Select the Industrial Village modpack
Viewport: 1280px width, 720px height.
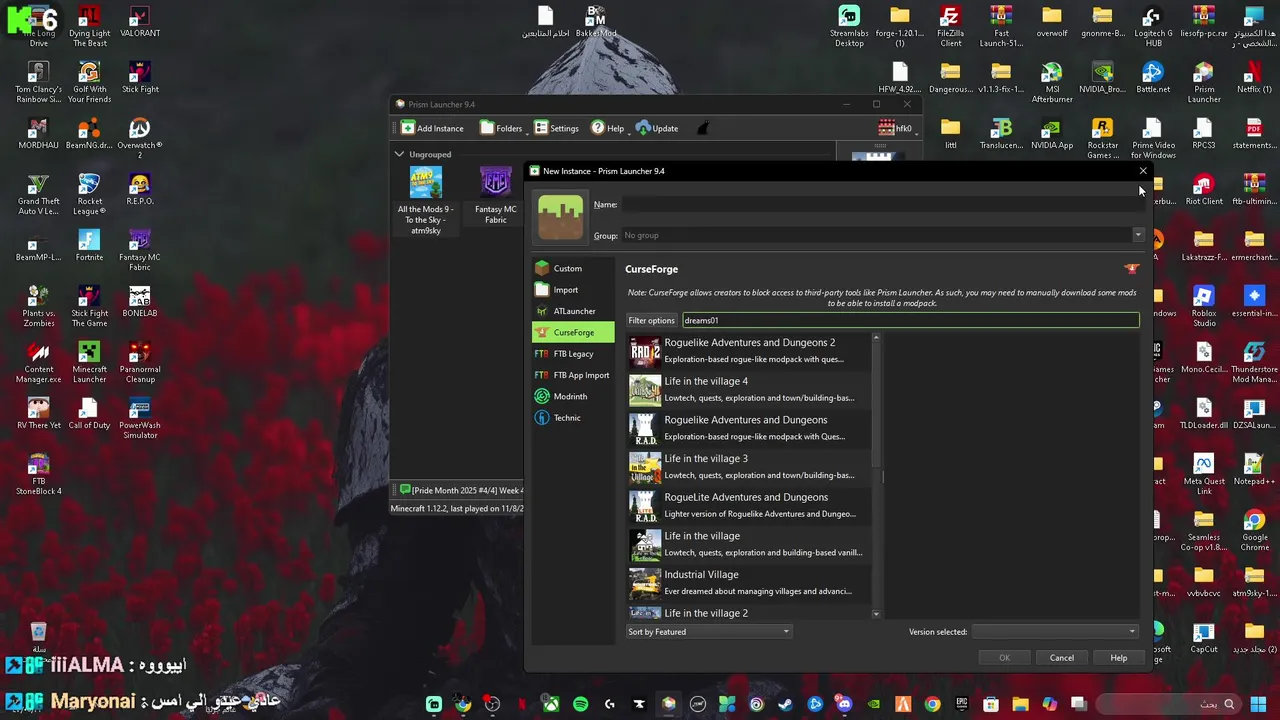(x=749, y=583)
